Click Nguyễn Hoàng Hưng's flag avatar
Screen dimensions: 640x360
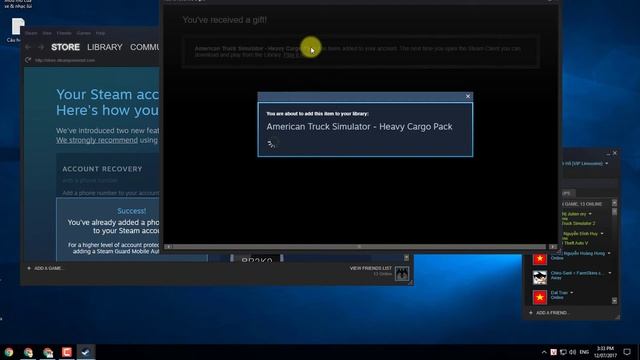[540, 259]
